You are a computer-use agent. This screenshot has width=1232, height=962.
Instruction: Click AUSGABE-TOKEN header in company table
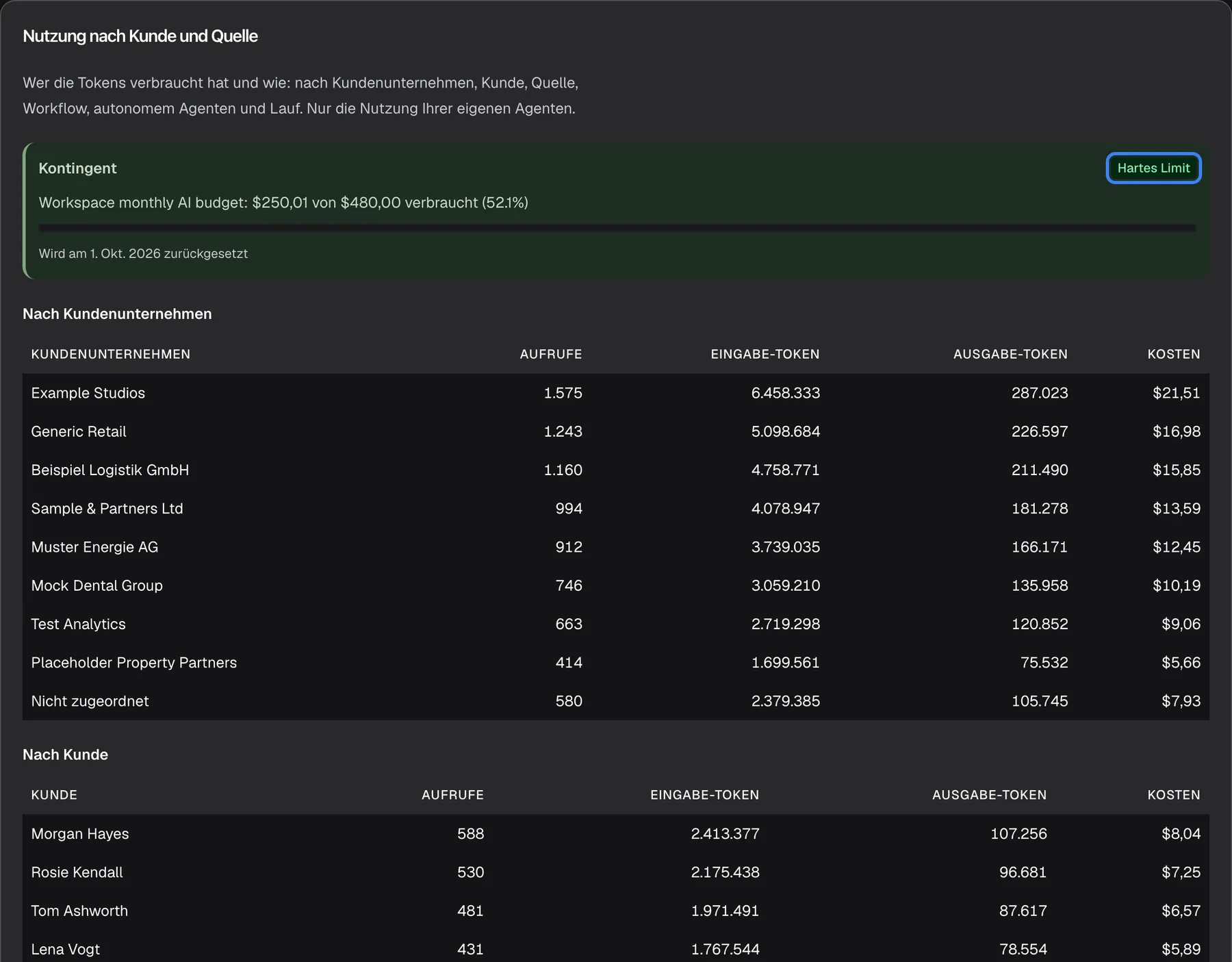(x=1010, y=354)
